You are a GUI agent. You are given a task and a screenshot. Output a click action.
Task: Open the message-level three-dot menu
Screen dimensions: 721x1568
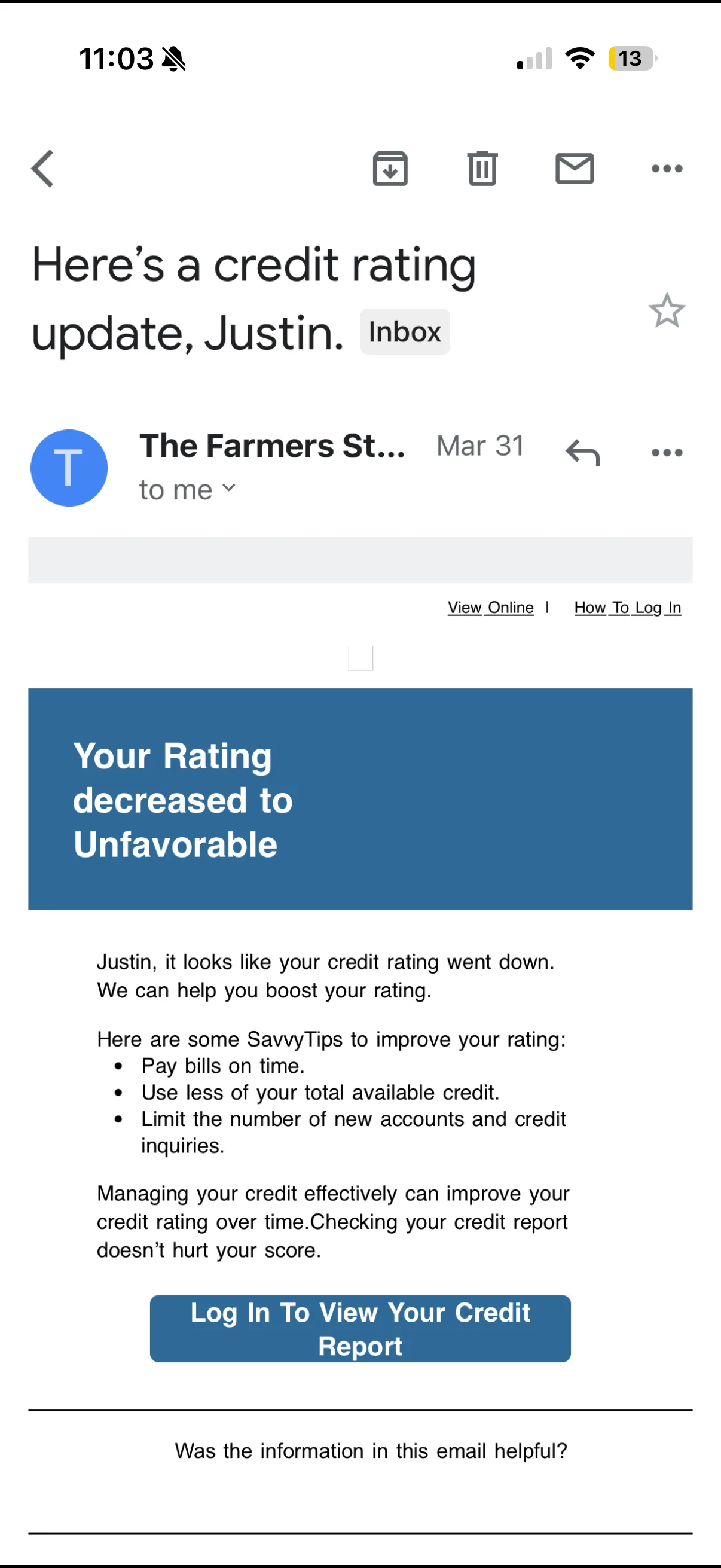pyautogui.click(x=665, y=453)
